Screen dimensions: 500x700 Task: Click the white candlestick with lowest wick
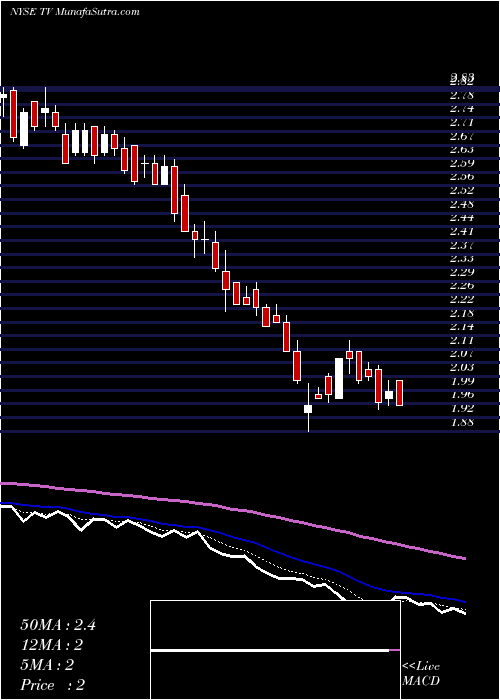pos(308,408)
